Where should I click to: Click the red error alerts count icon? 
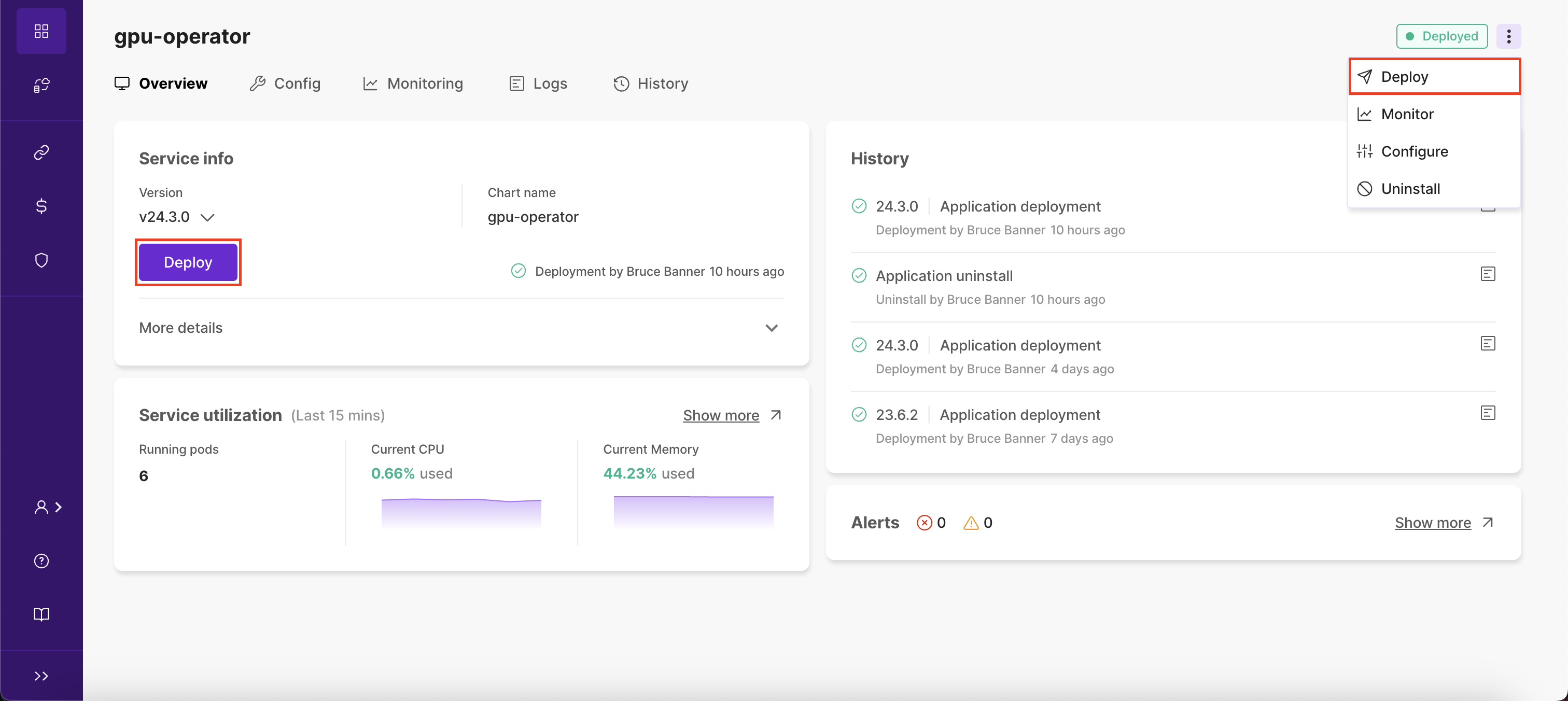pyautogui.click(x=924, y=523)
